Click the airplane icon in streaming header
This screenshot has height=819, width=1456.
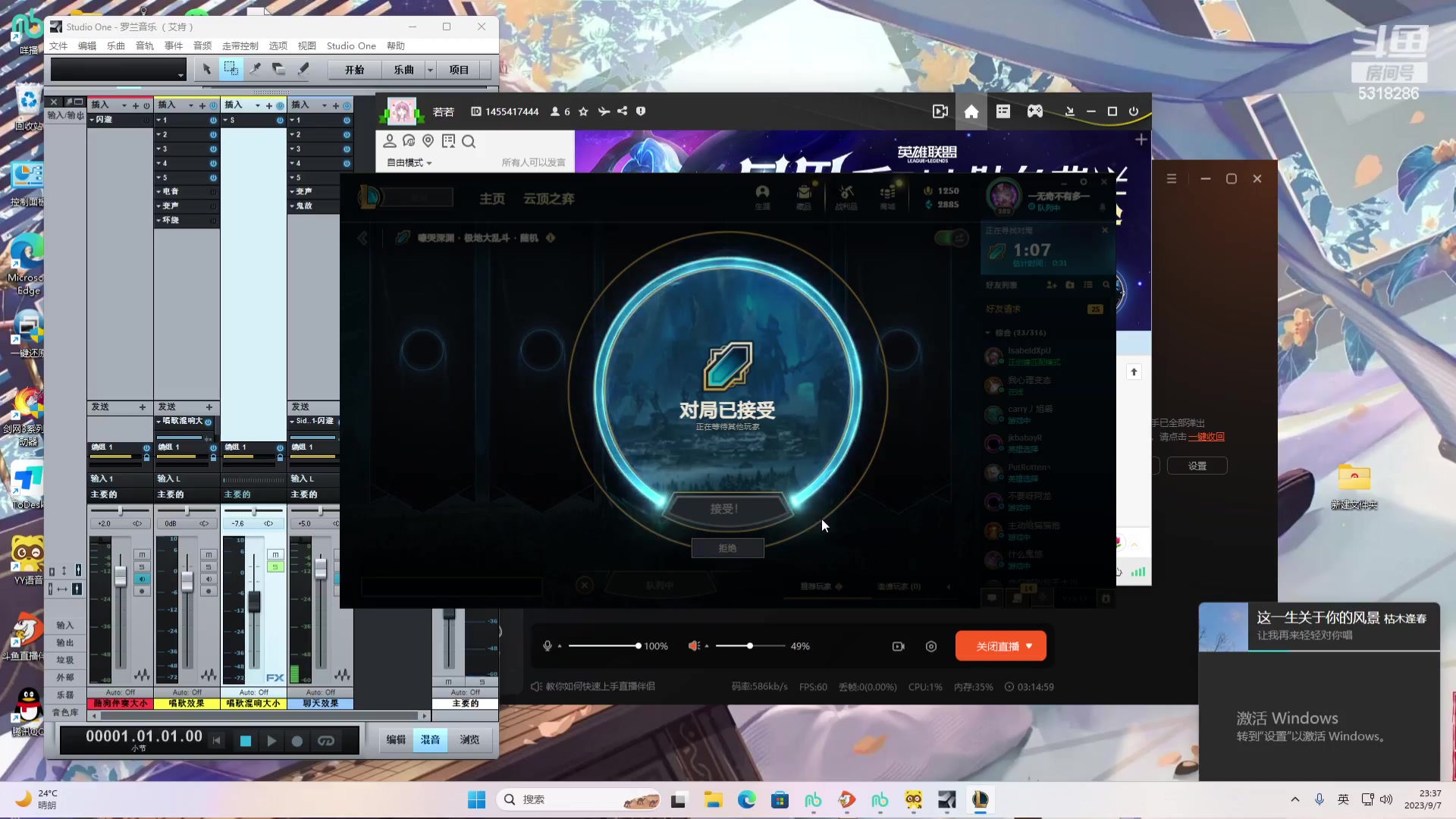coord(604,111)
